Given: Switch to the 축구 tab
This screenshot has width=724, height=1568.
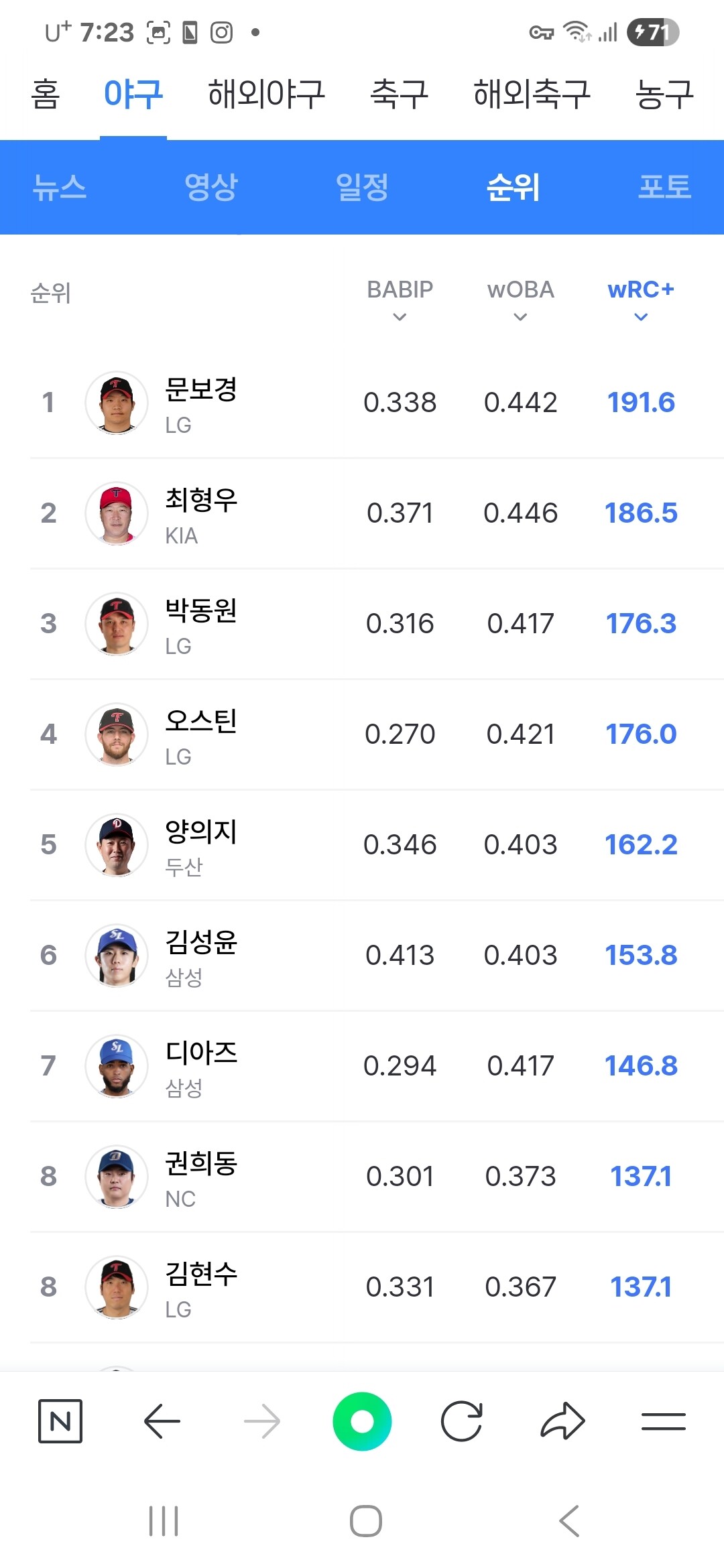Looking at the screenshot, I should tap(400, 94).
